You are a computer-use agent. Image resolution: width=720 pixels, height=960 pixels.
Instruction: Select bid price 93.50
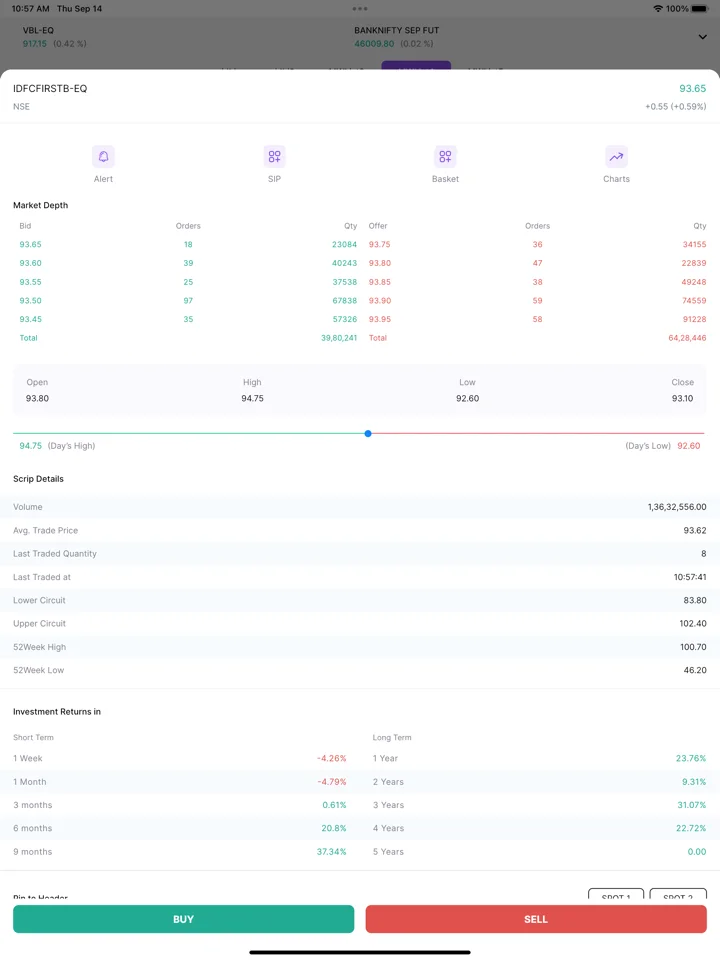(x=31, y=301)
